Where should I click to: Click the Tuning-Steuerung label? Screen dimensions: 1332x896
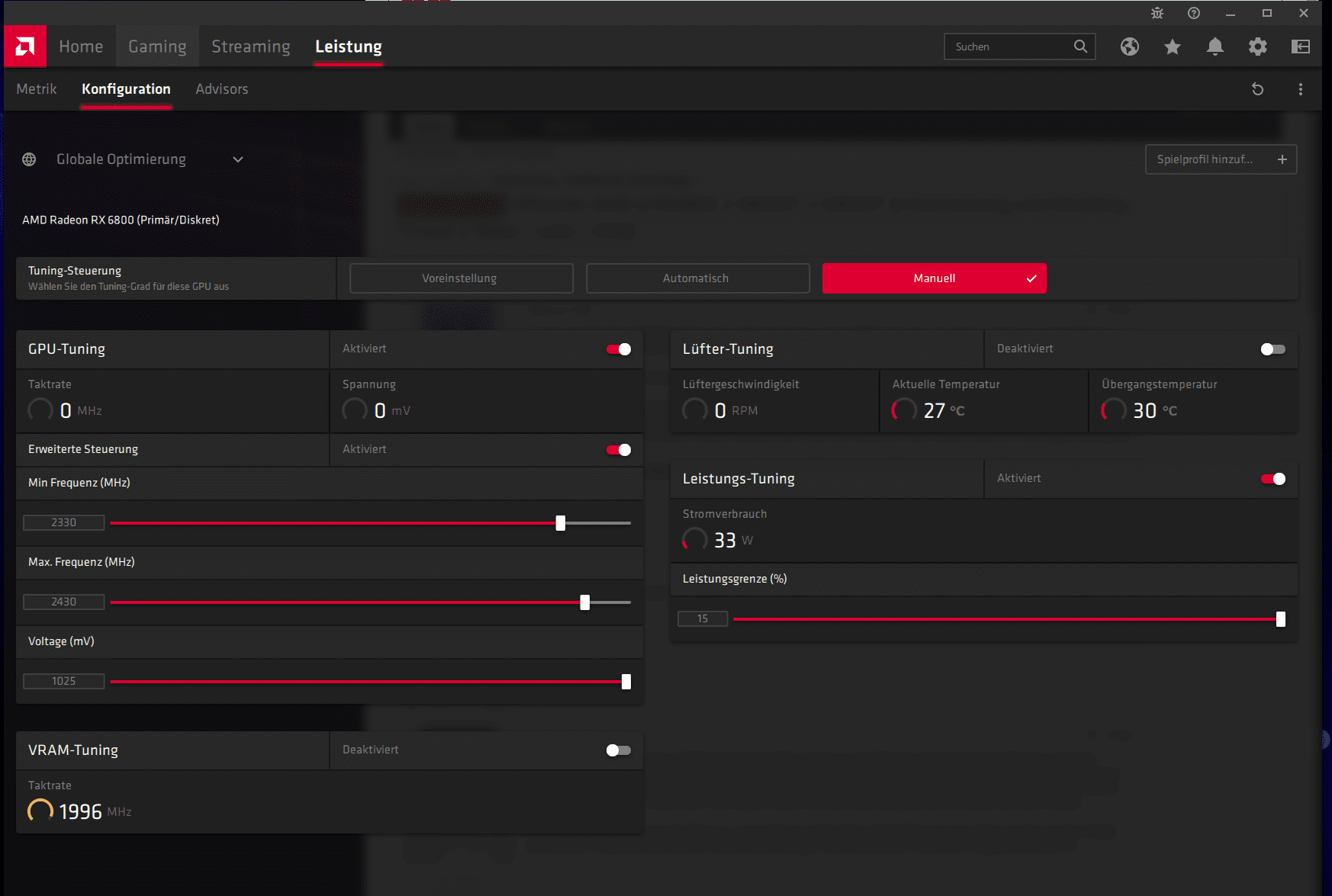point(75,271)
